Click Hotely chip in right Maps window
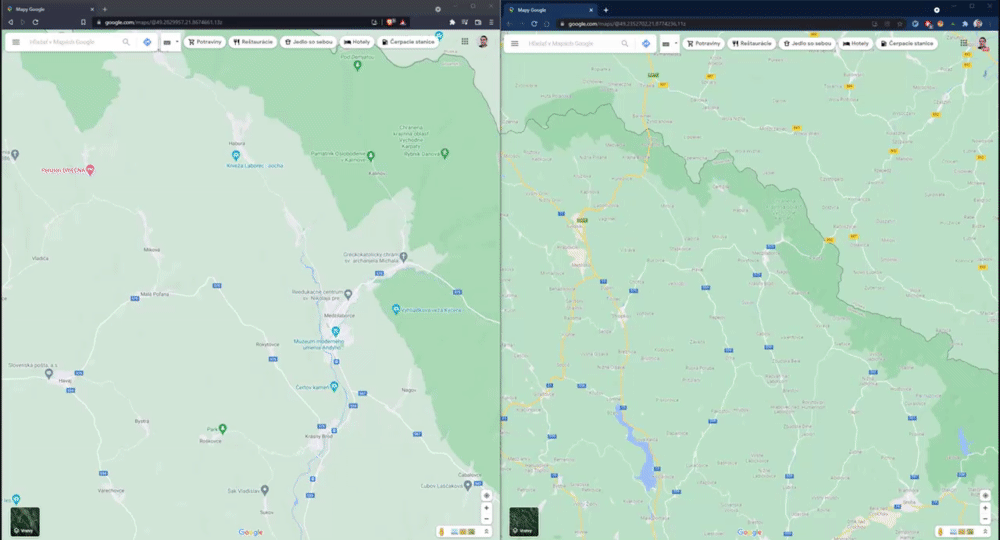Image resolution: width=1000 pixels, height=540 pixels. pos(856,43)
